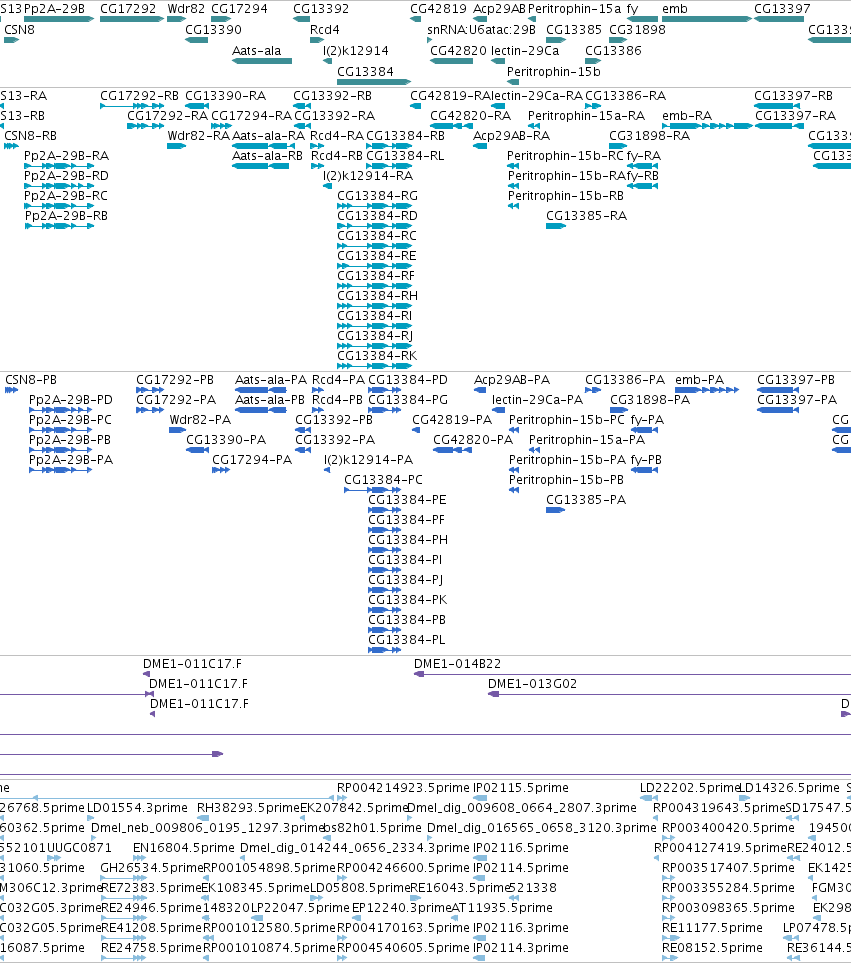This screenshot has height=963, width=851.
Task: Select gene CG17294 in the gene track
Action: [239, 9]
